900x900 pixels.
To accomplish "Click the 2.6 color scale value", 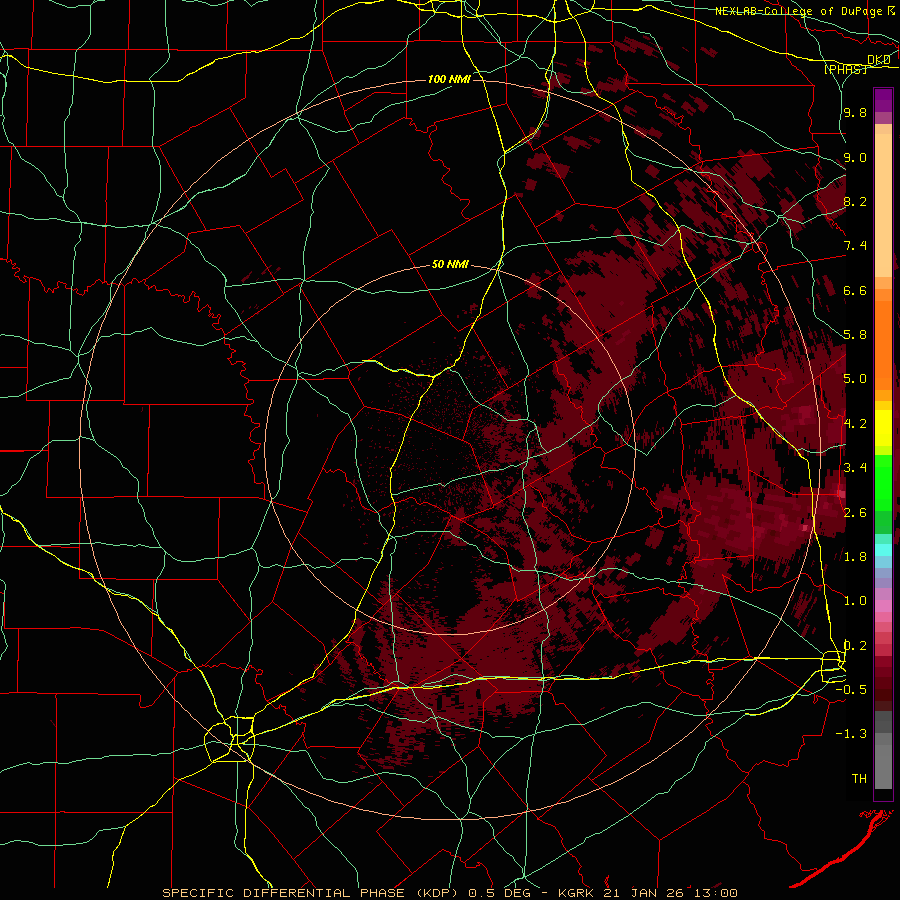I will (x=855, y=512).
